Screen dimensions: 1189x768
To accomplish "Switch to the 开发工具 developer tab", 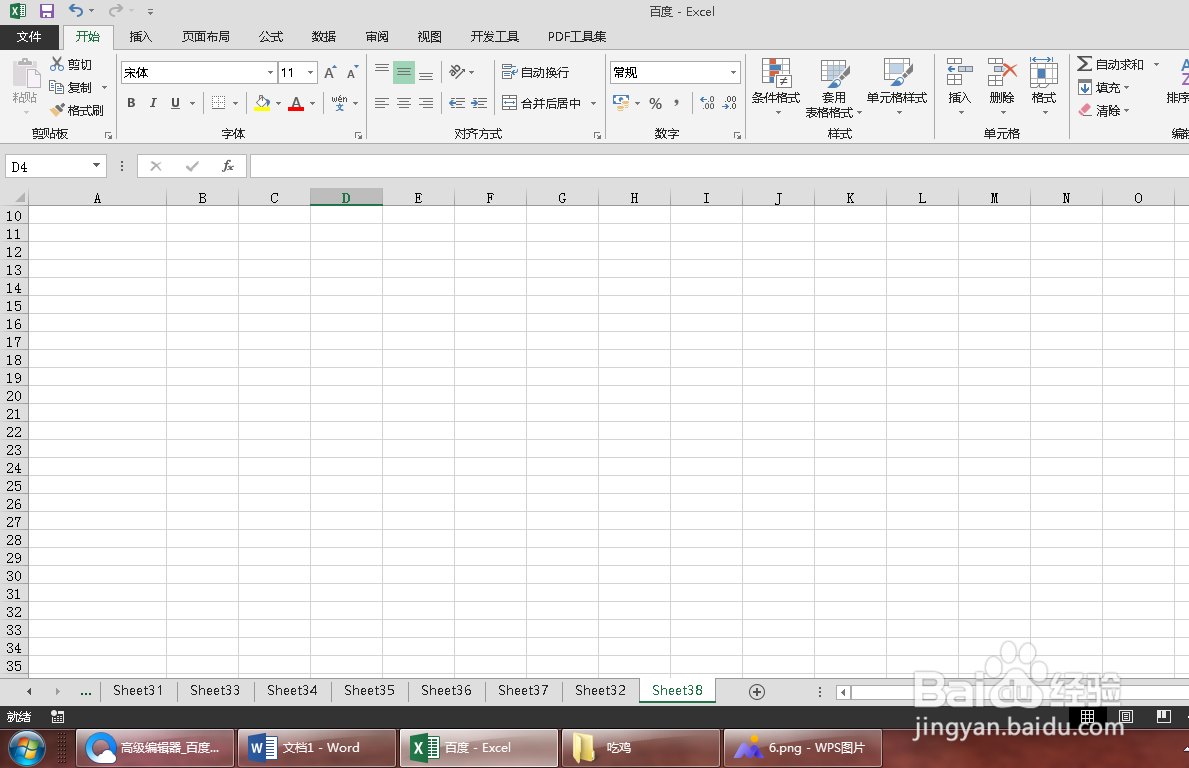I will click(x=494, y=36).
